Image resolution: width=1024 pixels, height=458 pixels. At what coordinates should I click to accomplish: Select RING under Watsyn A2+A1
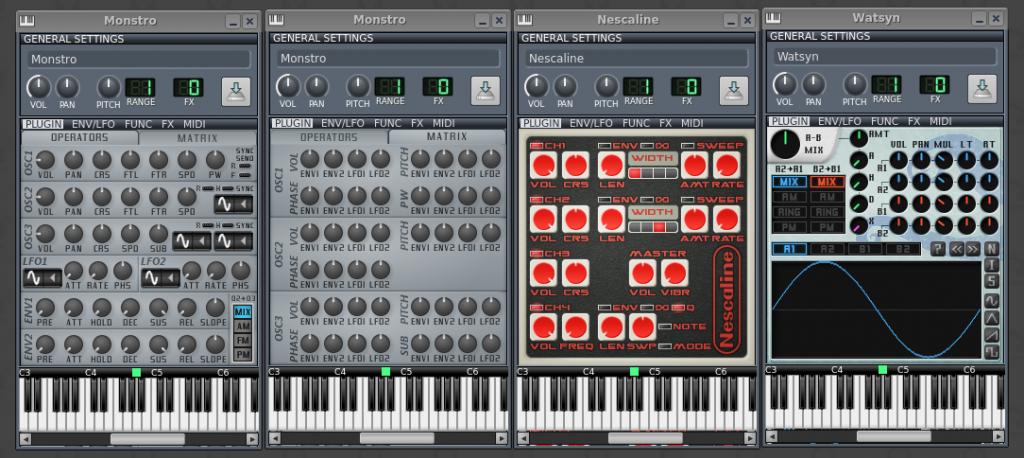(789, 212)
